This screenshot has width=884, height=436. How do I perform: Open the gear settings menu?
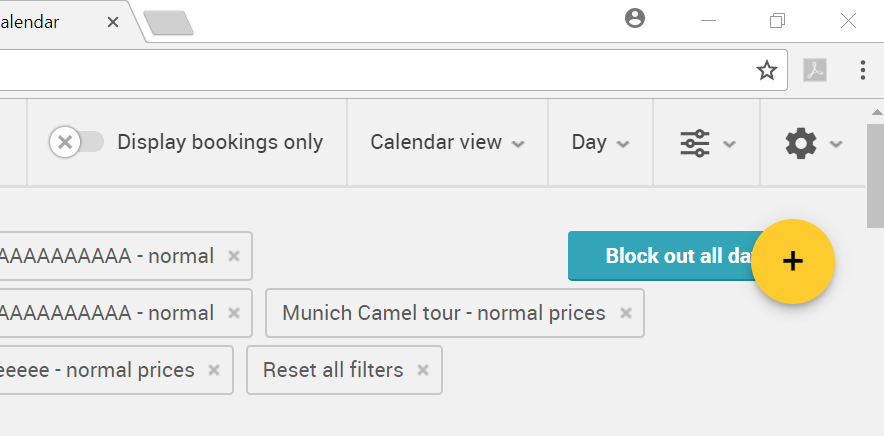[x=813, y=143]
